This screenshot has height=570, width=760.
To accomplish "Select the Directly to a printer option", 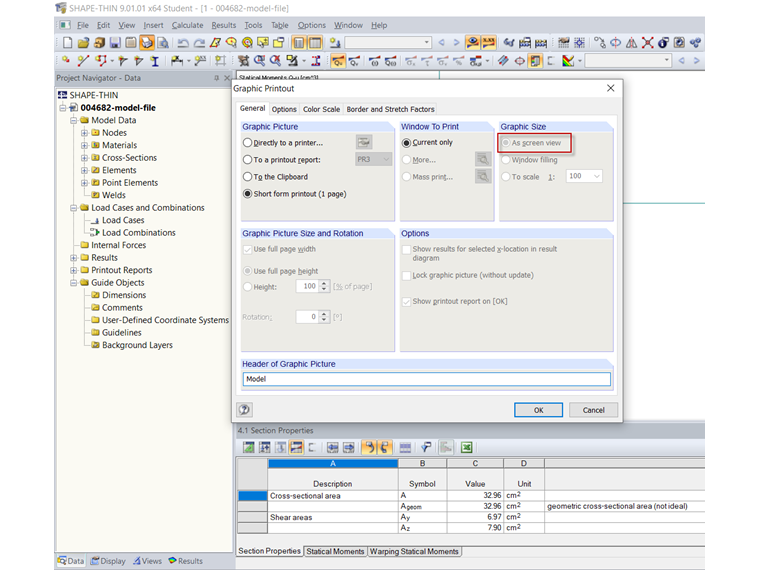I will [248, 143].
